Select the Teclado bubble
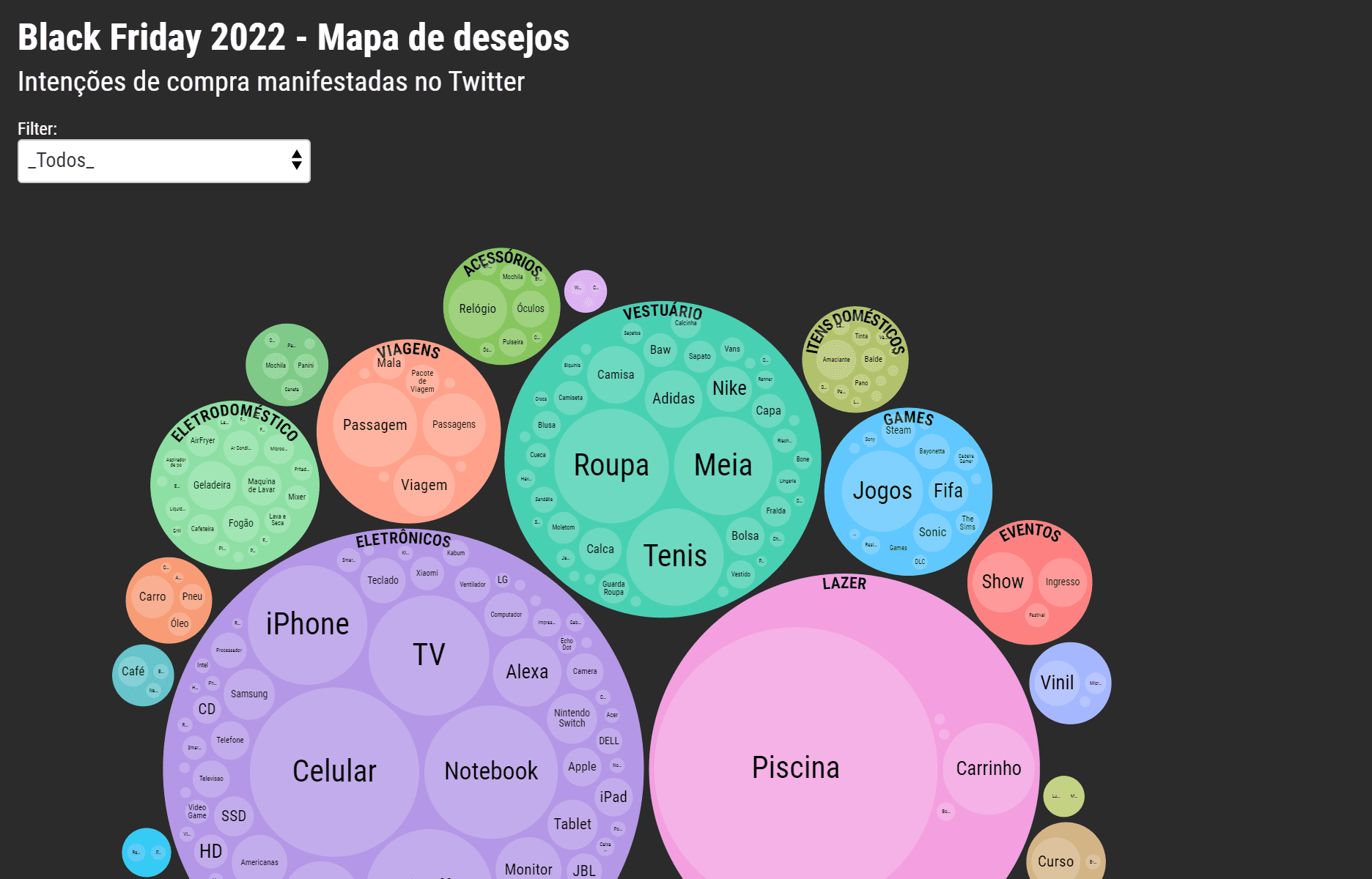The image size is (1372, 879). coord(383,580)
